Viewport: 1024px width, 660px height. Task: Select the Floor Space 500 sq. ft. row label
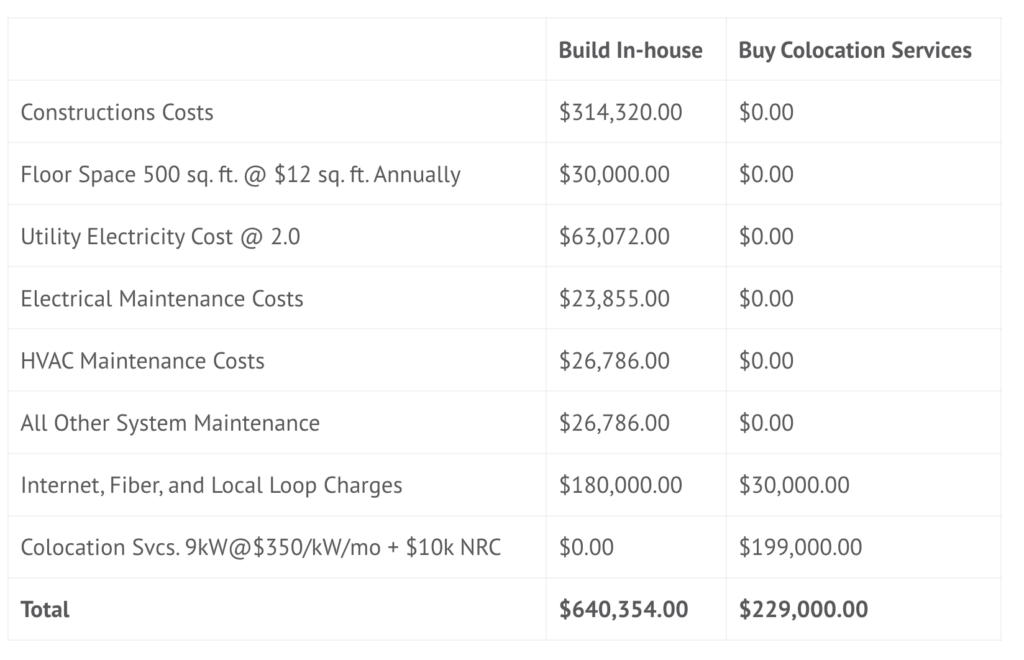(x=240, y=174)
